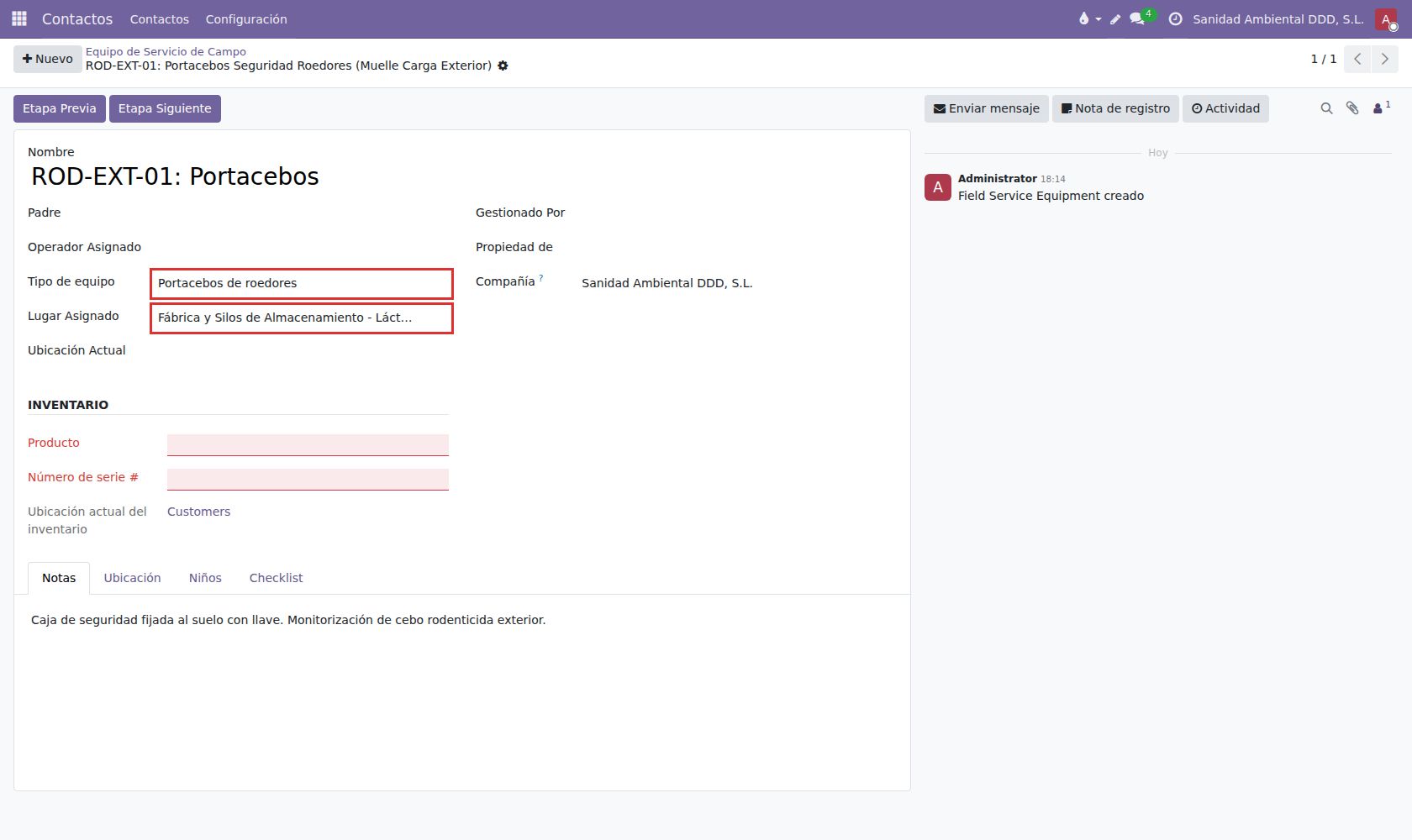This screenshot has width=1412, height=840.
Task: Open the Configuración menu
Action: coord(246,18)
